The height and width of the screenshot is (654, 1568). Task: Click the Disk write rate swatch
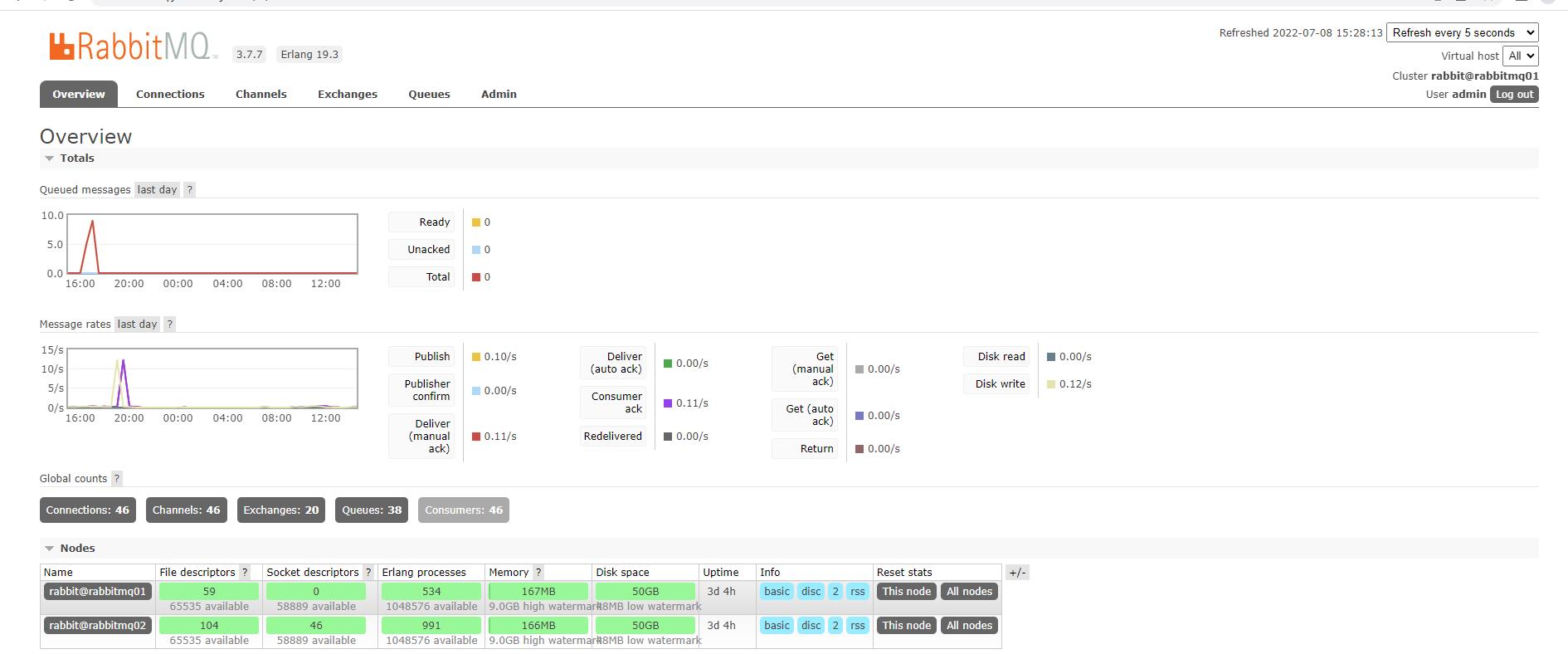(1051, 384)
